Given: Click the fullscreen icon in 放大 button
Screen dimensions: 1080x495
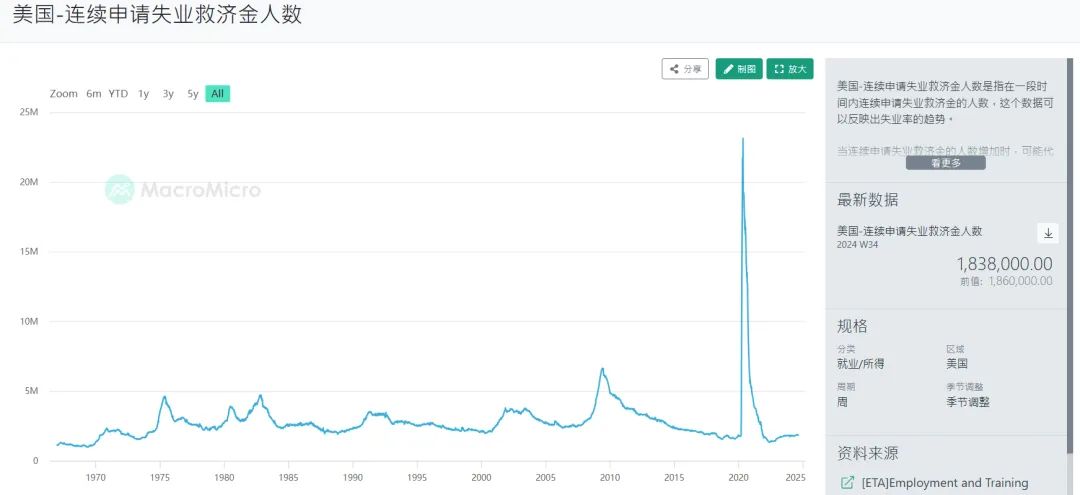Looking at the screenshot, I should tap(779, 69).
